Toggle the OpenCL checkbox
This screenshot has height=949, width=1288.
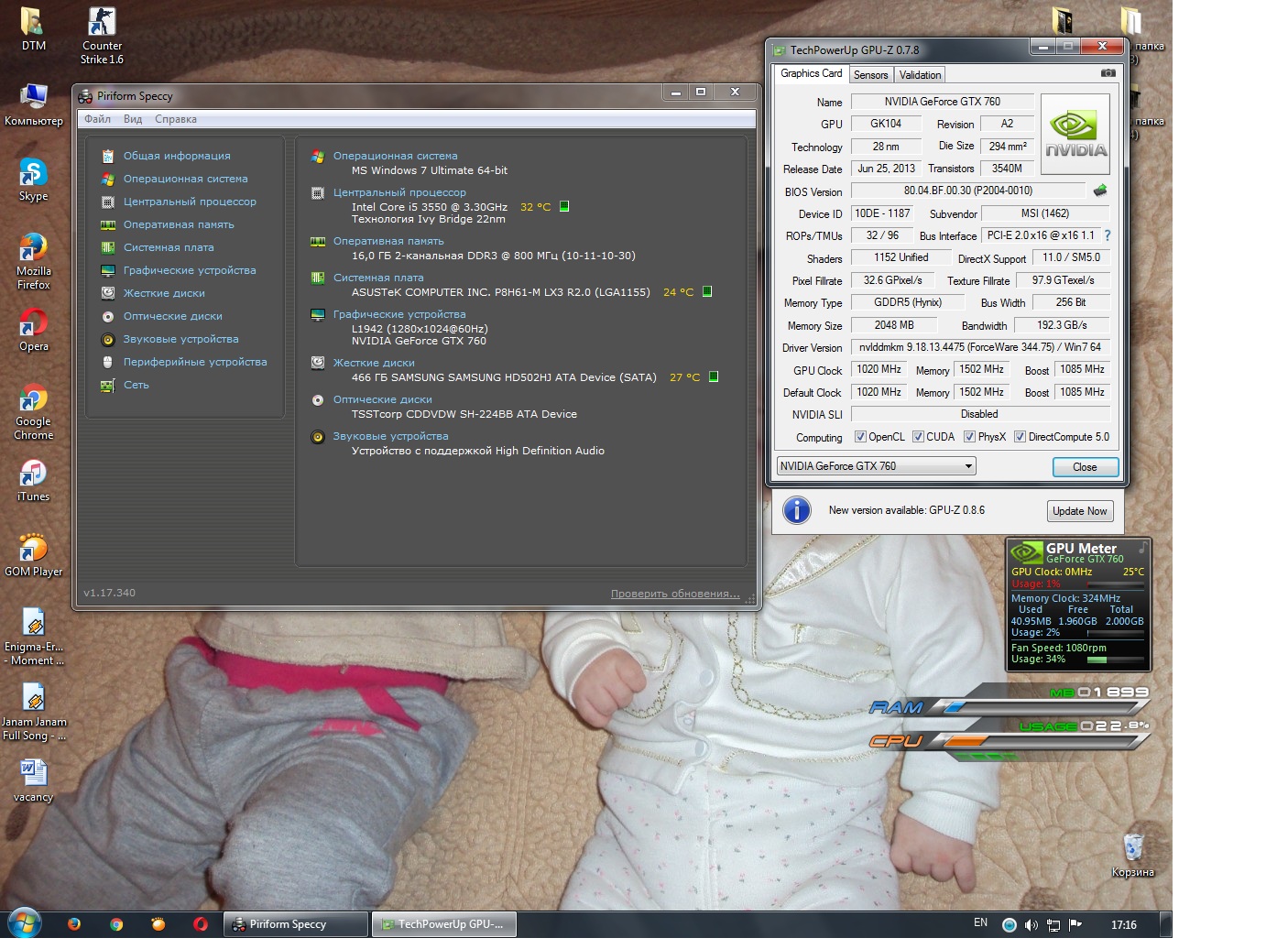(x=860, y=437)
